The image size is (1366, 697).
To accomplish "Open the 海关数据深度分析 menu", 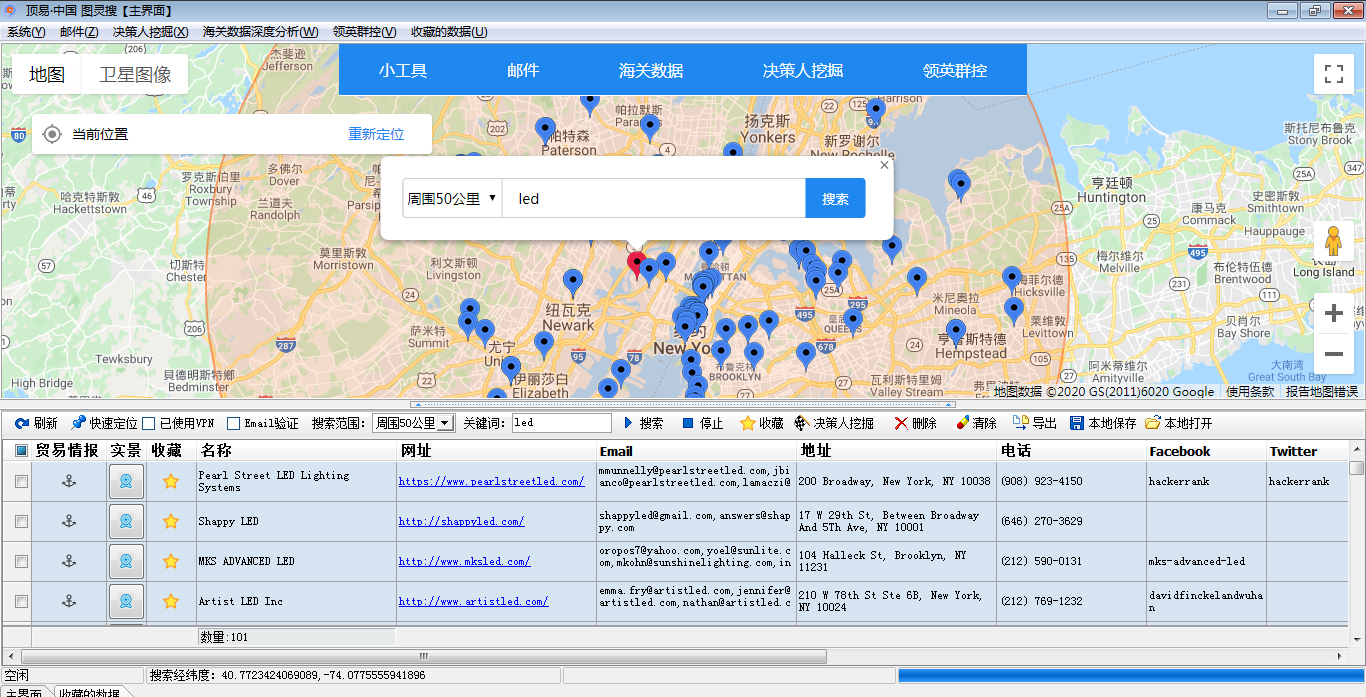I will tap(260, 32).
